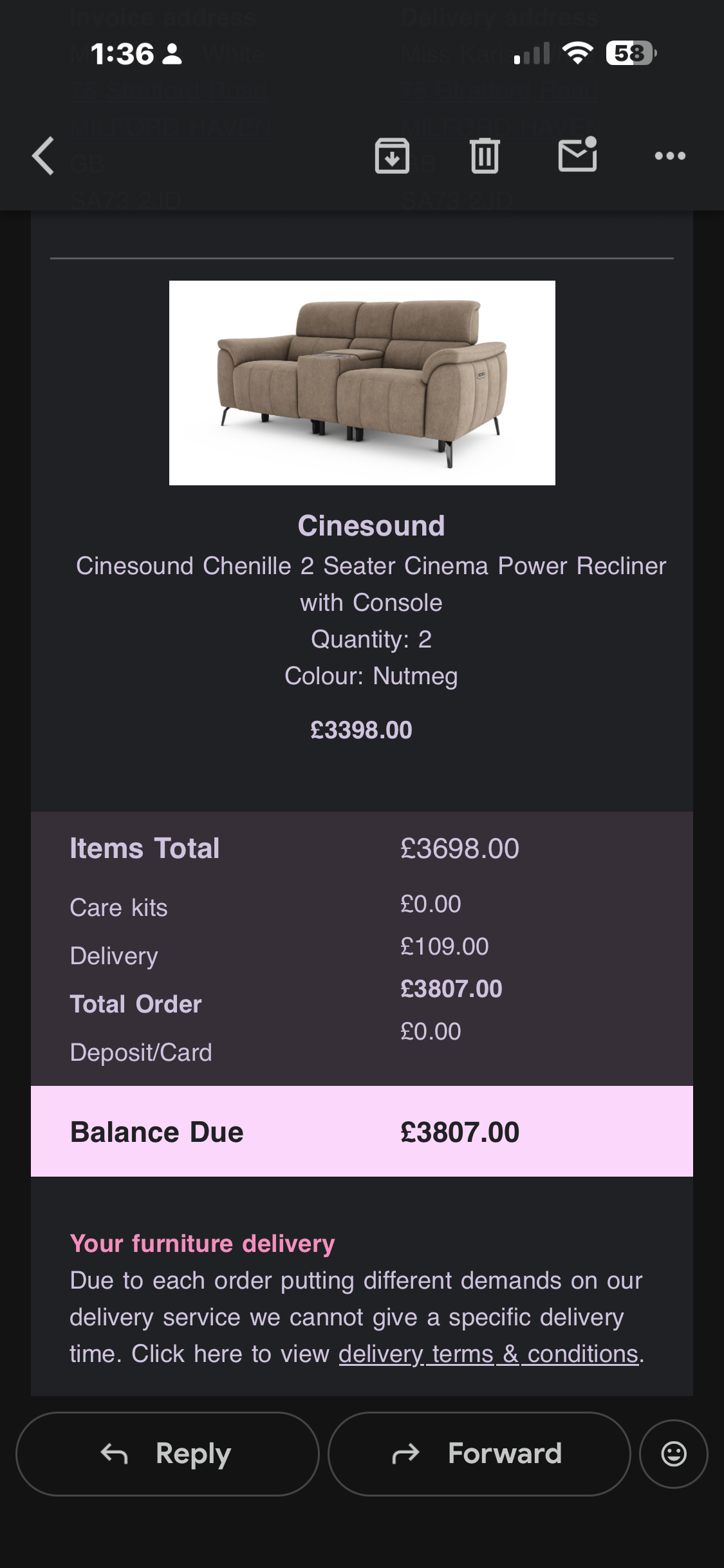Tap the Cinesound product title
This screenshot has width=724, height=1568.
(x=371, y=525)
